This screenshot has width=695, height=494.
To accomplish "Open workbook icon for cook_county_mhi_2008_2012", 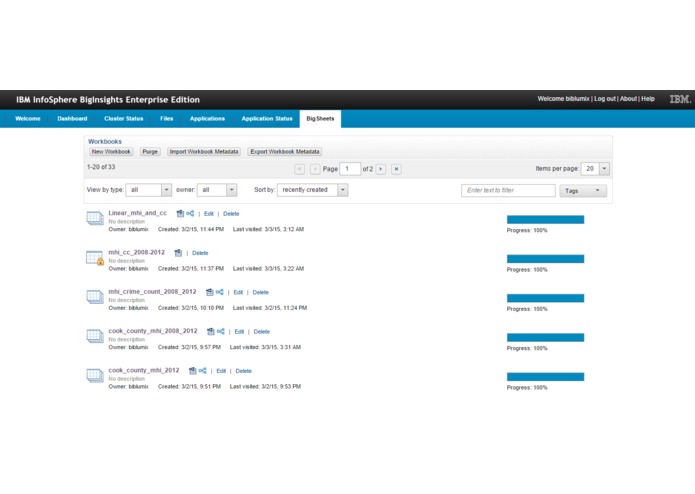I will coord(95,336).
